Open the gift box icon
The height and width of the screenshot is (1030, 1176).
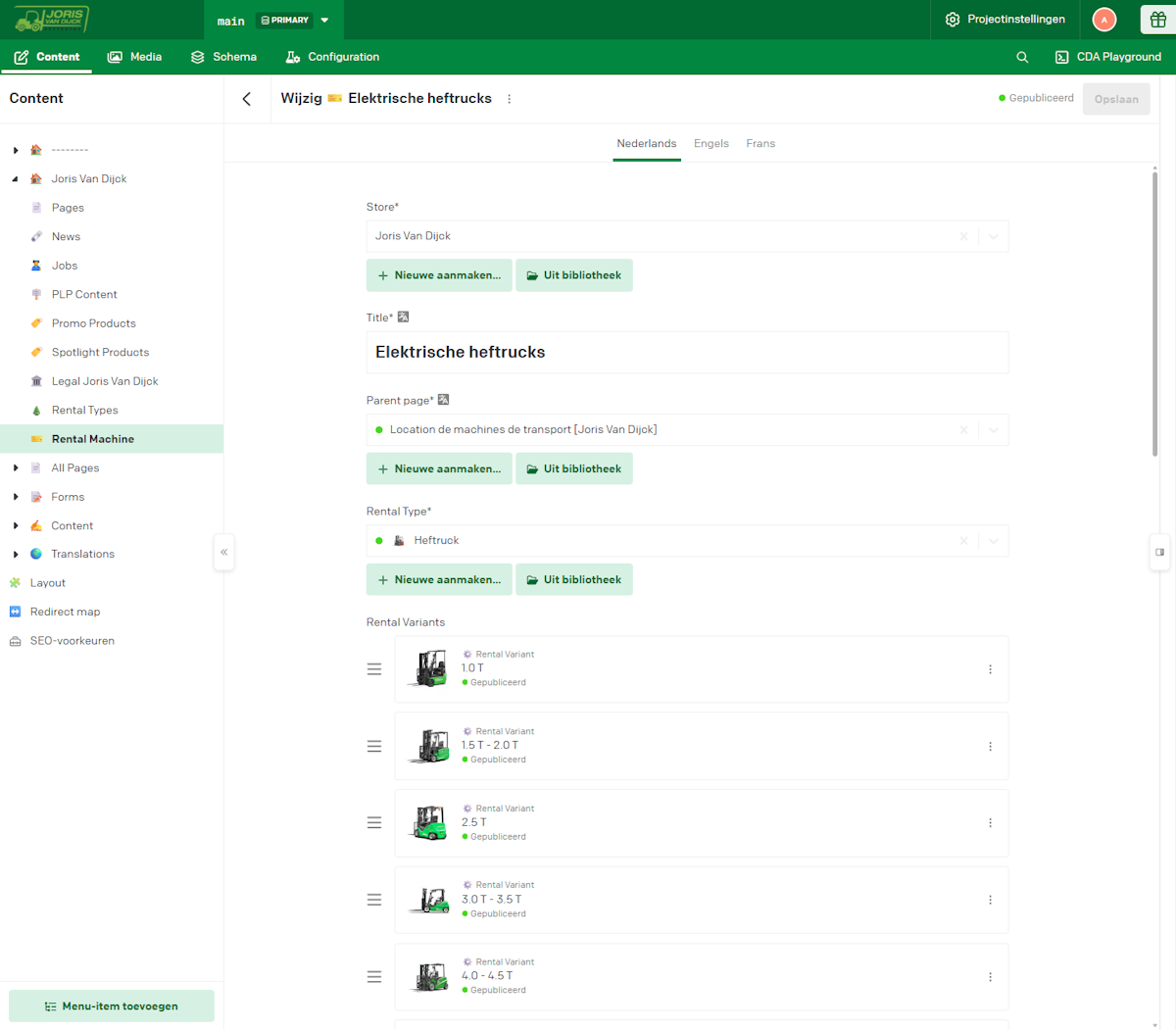point(1158,20)
